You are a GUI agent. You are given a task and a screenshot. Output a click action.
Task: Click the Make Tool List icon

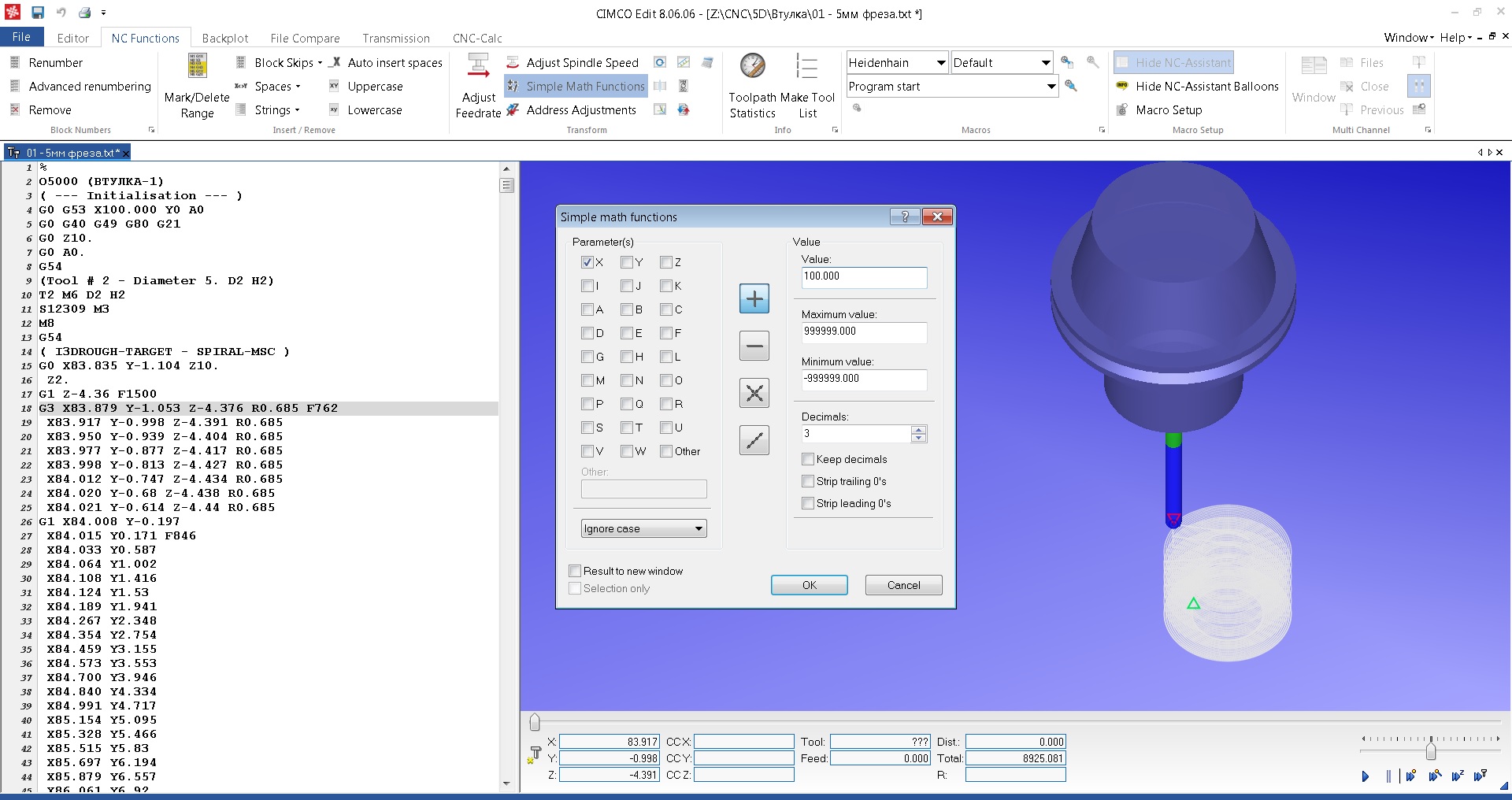tap(807, 66)
